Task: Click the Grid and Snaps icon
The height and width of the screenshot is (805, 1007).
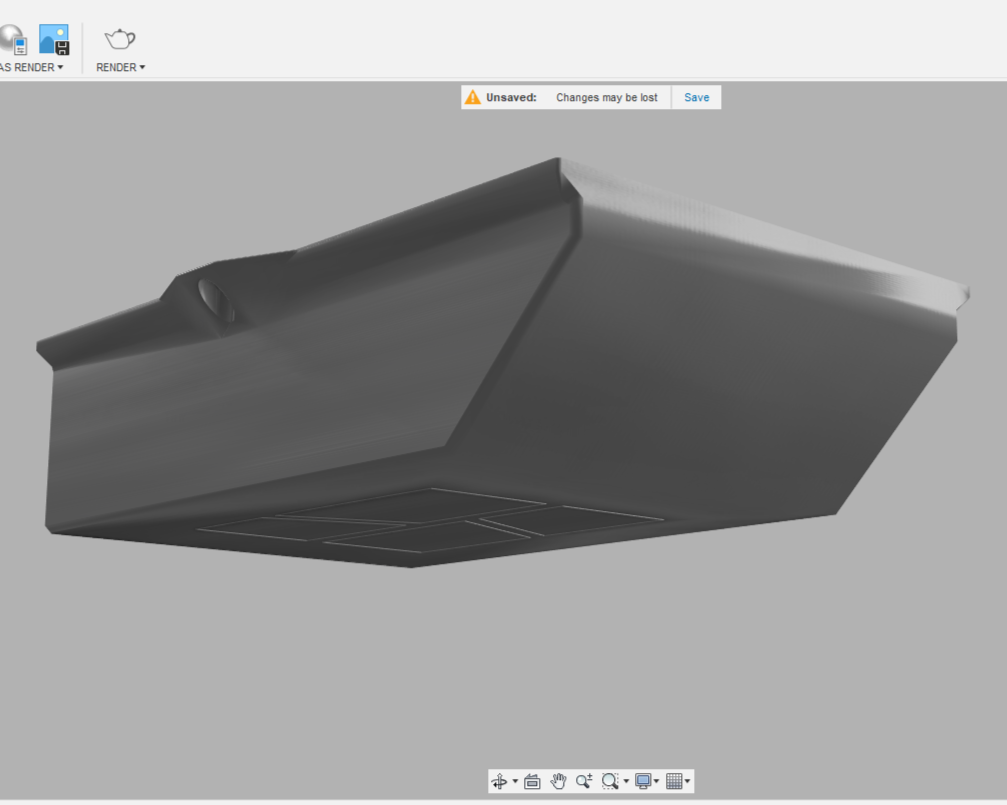Action: pyautogui.click(x=674, y=781)
